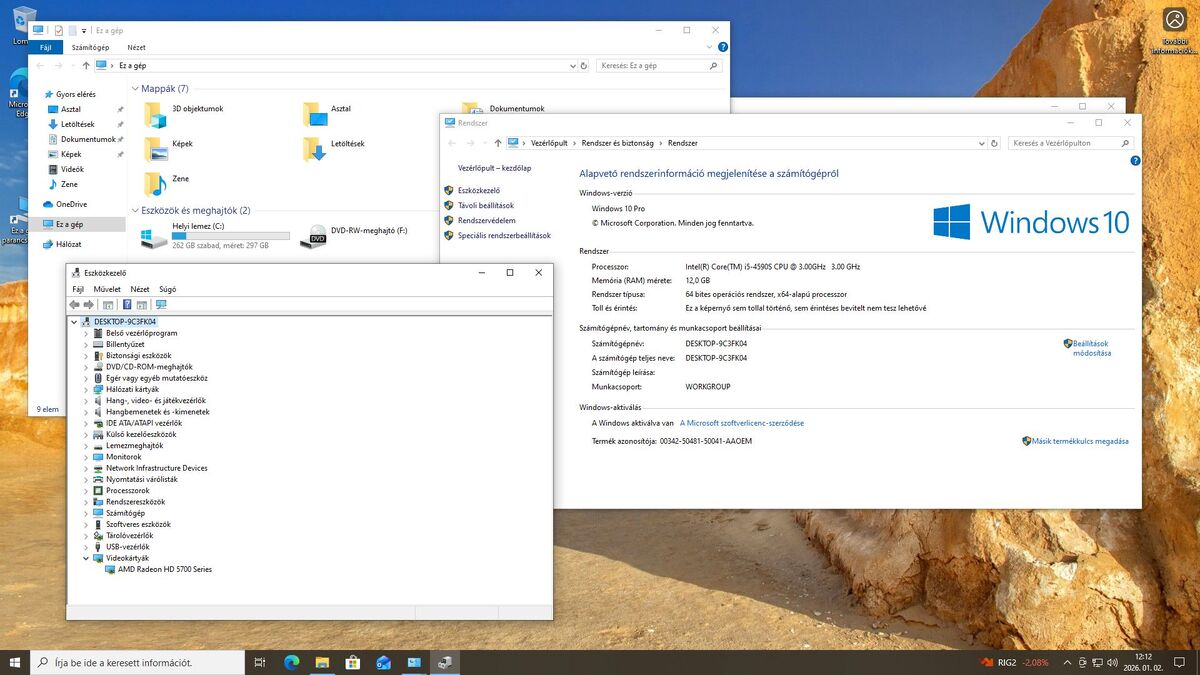Screen dimensions: 1200x675
Task: Click Beállítások módosítása link
Action: click(1092, 348)
